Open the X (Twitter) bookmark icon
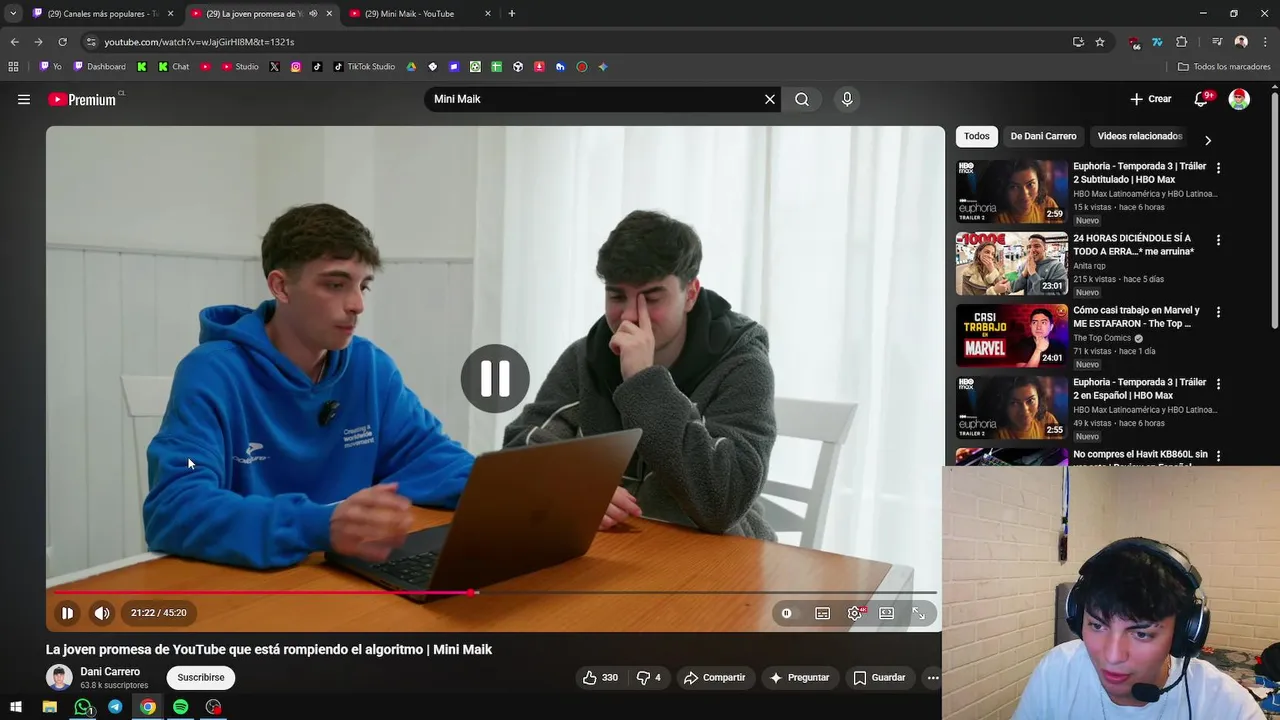The height and width of the screenshot is (720, 1280). 274,67
